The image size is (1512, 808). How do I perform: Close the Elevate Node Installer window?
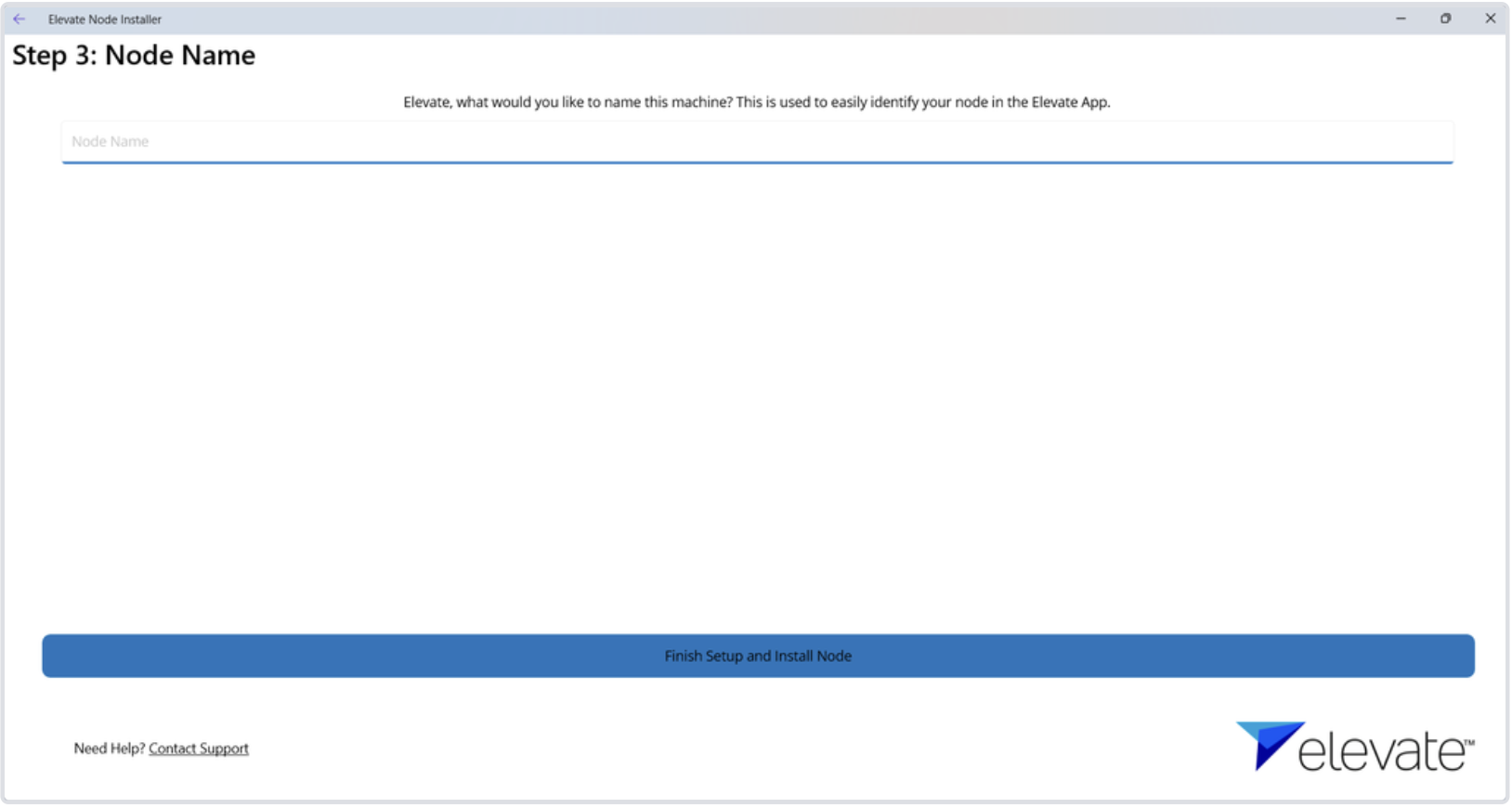1490,19
